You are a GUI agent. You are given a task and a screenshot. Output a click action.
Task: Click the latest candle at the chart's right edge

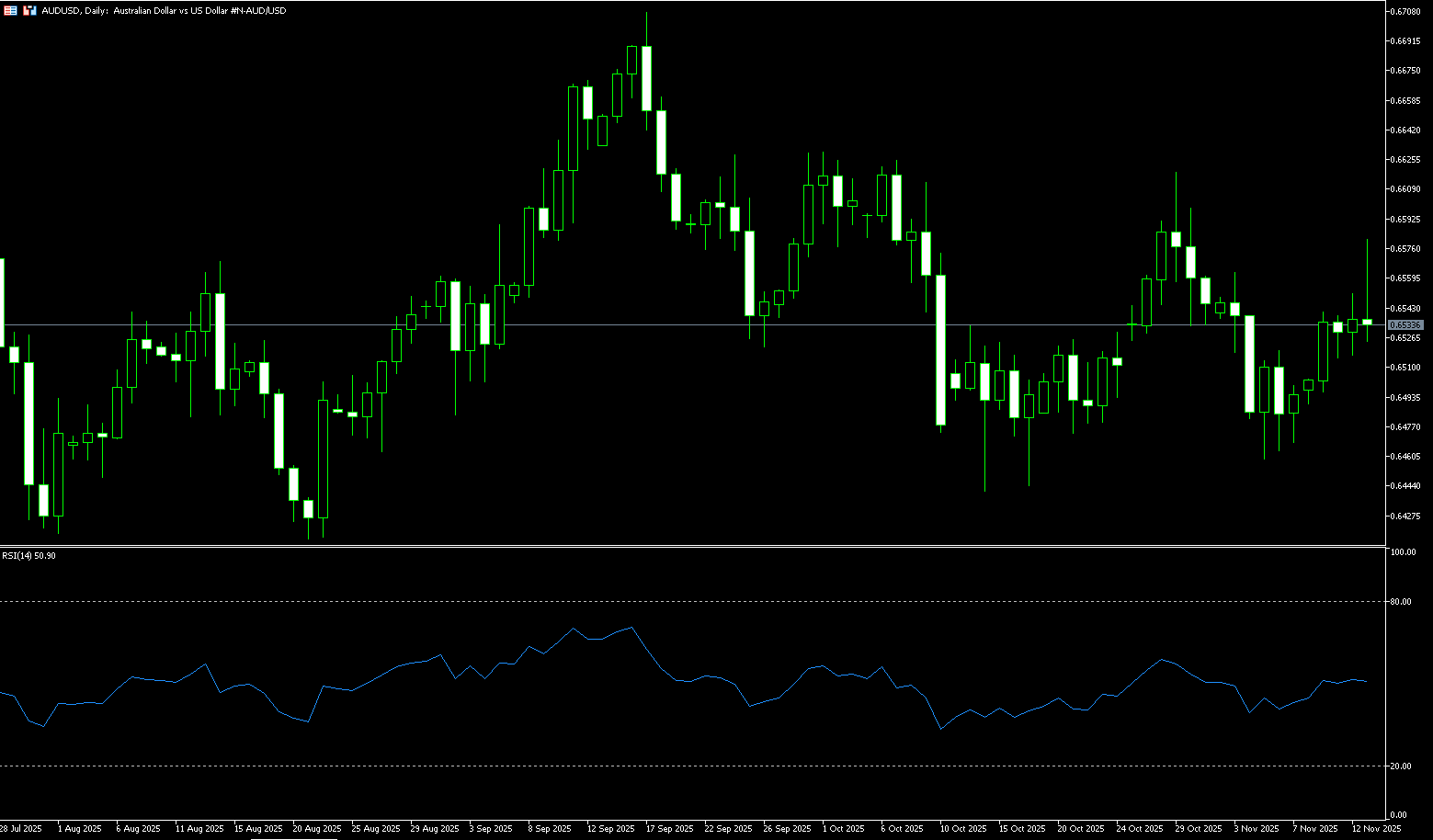pos(1367,322)
